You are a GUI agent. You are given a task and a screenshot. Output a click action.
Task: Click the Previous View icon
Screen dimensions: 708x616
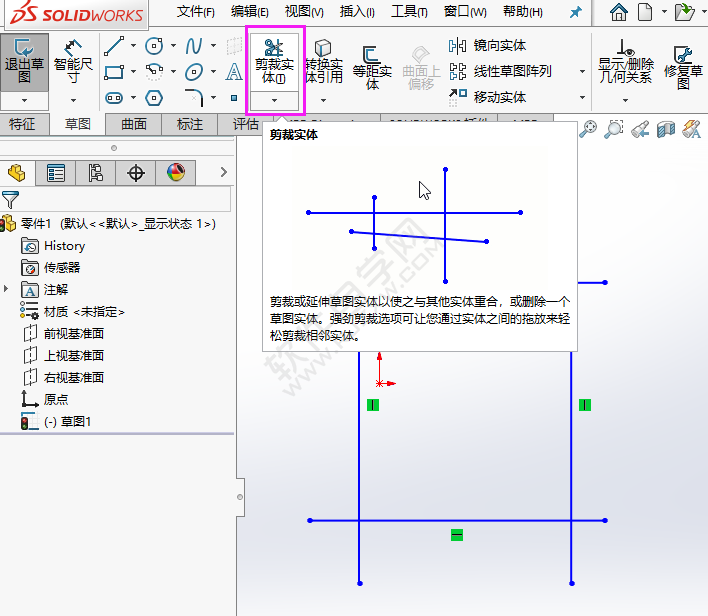[640, 129]
